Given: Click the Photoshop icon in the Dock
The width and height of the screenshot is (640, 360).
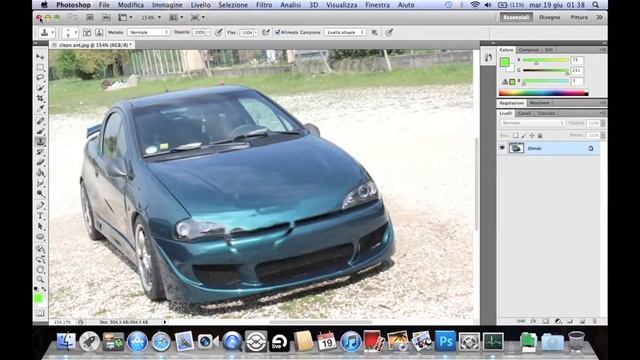Looking at the screenshot, I should click(445, 341).
